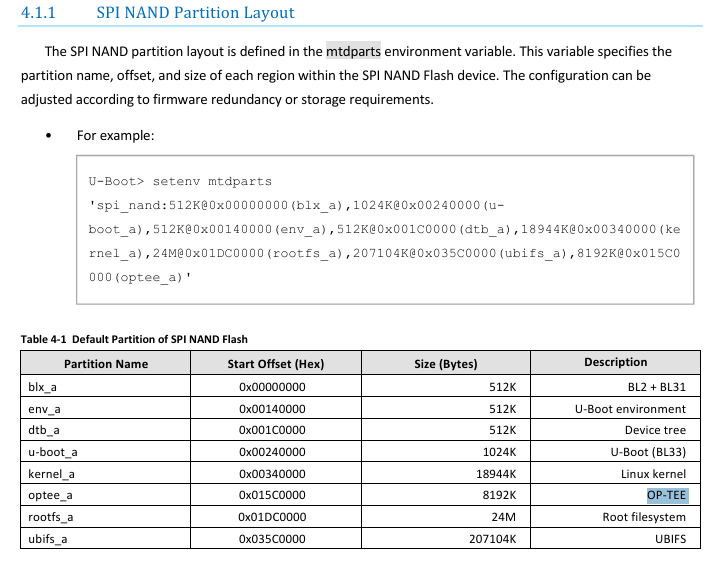Select the "Root filesystem" description cell
This screenshot has width=713, height=564.
pos(644,518)
